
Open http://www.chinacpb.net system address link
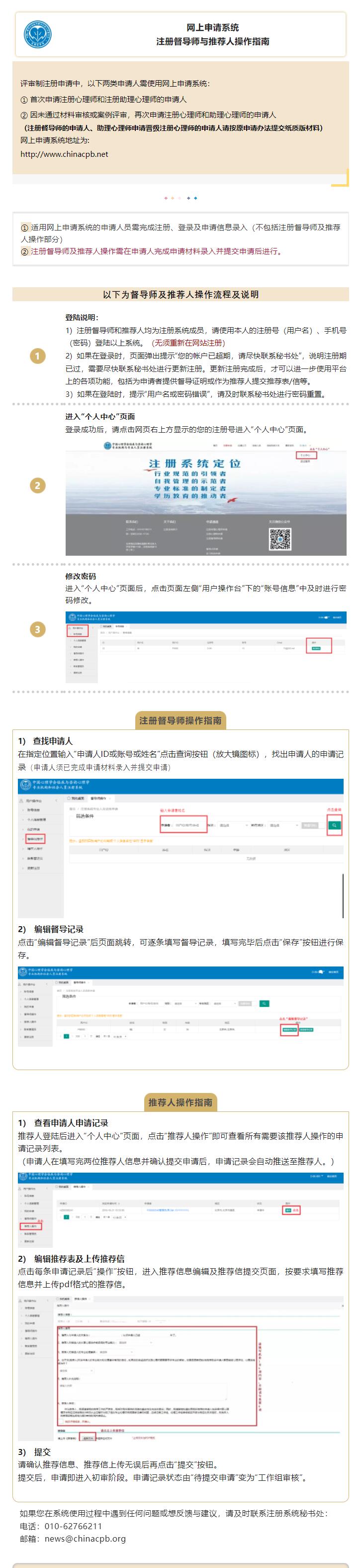64,154
